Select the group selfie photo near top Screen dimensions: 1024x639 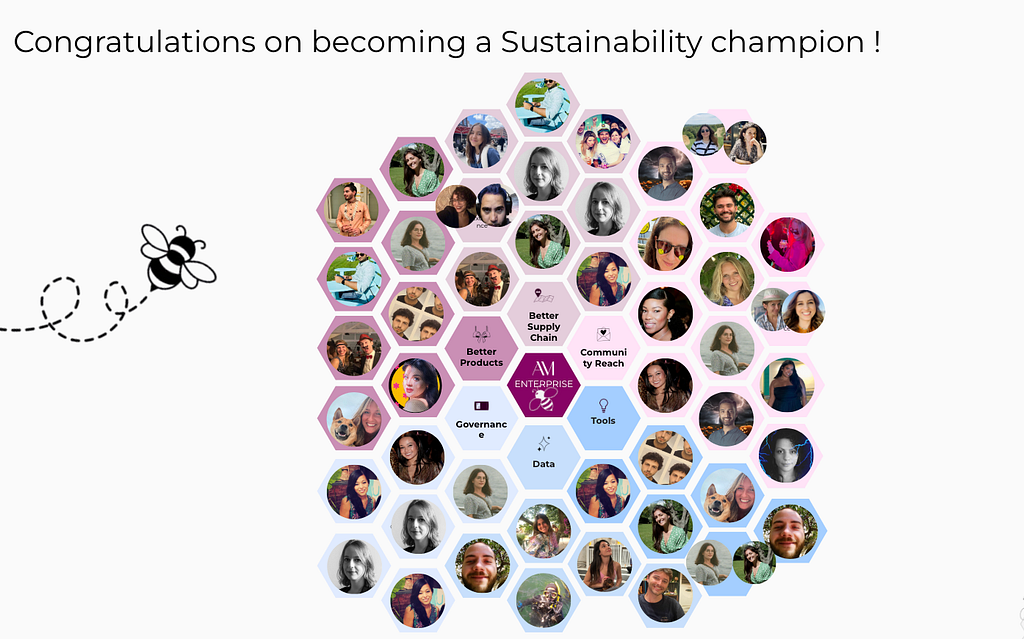click(x=603, y=140)
